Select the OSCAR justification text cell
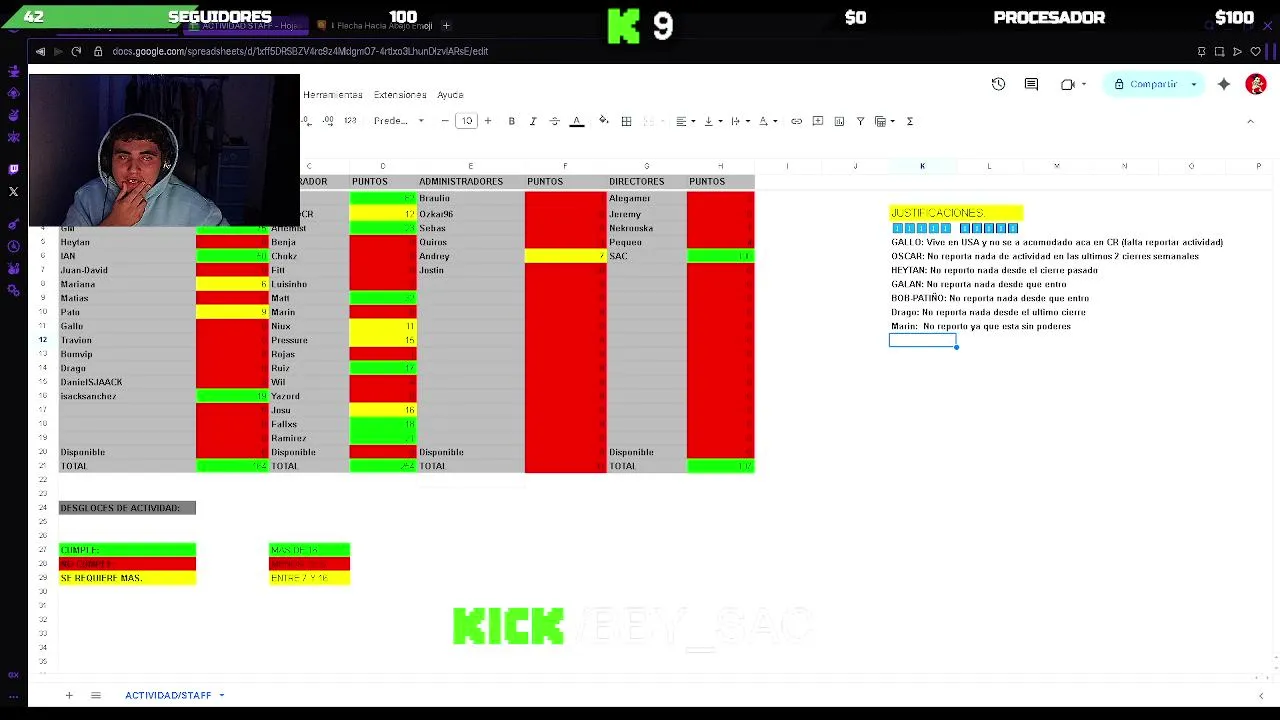Screen dimensions: 1280x720 point(1045,256)
